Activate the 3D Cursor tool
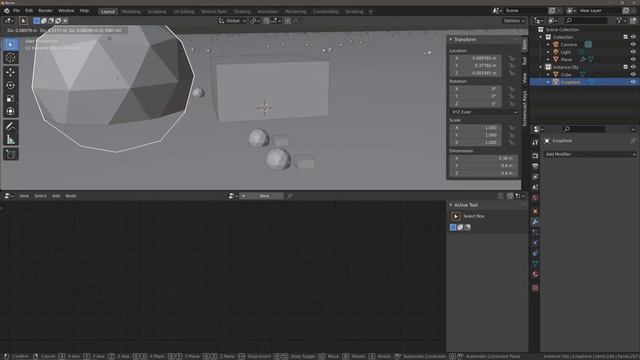 pyautogui.click(x=11, y=58)
